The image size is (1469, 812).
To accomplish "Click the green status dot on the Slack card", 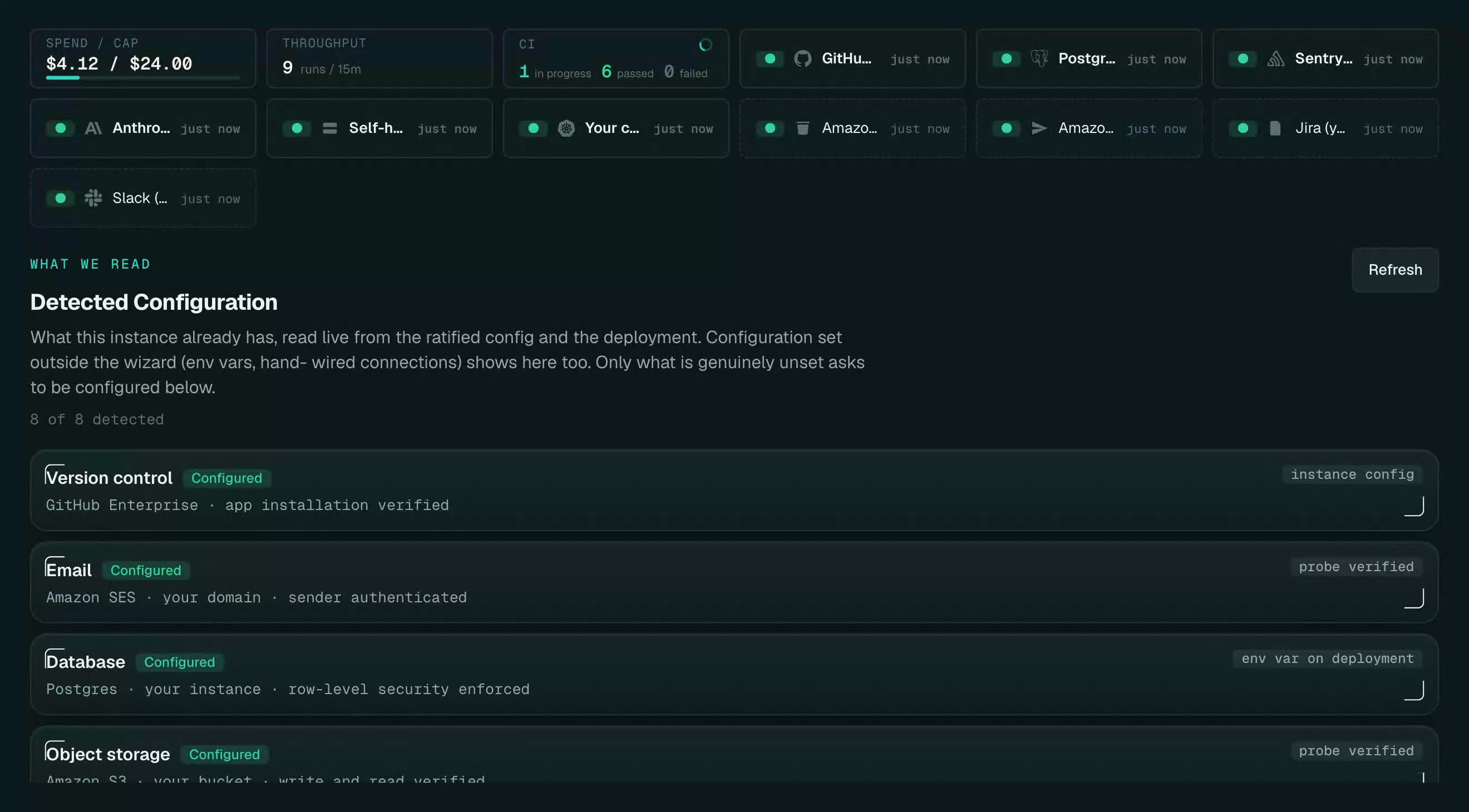I will coord(61,198).
